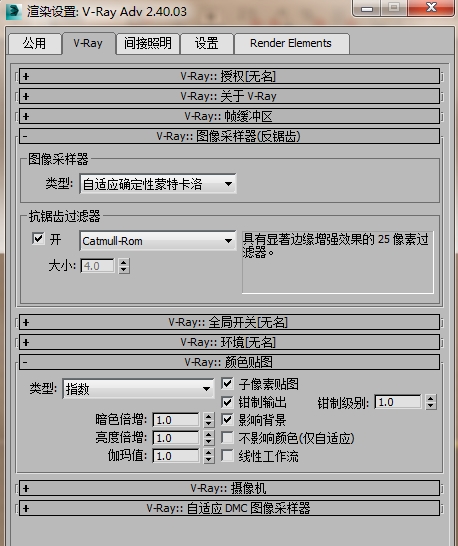Open the image sampler 类型 dropdown
Image resolution: width=458 pixels, height=546 pixels.
158,184
